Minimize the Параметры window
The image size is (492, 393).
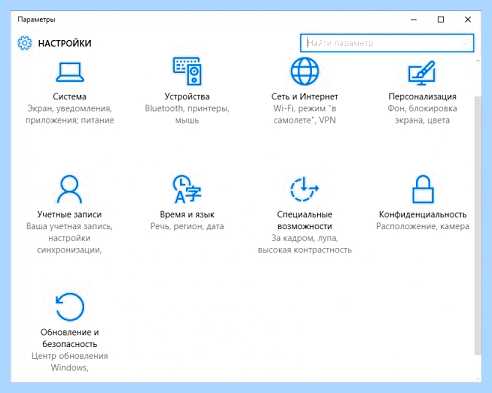(414, 20)
